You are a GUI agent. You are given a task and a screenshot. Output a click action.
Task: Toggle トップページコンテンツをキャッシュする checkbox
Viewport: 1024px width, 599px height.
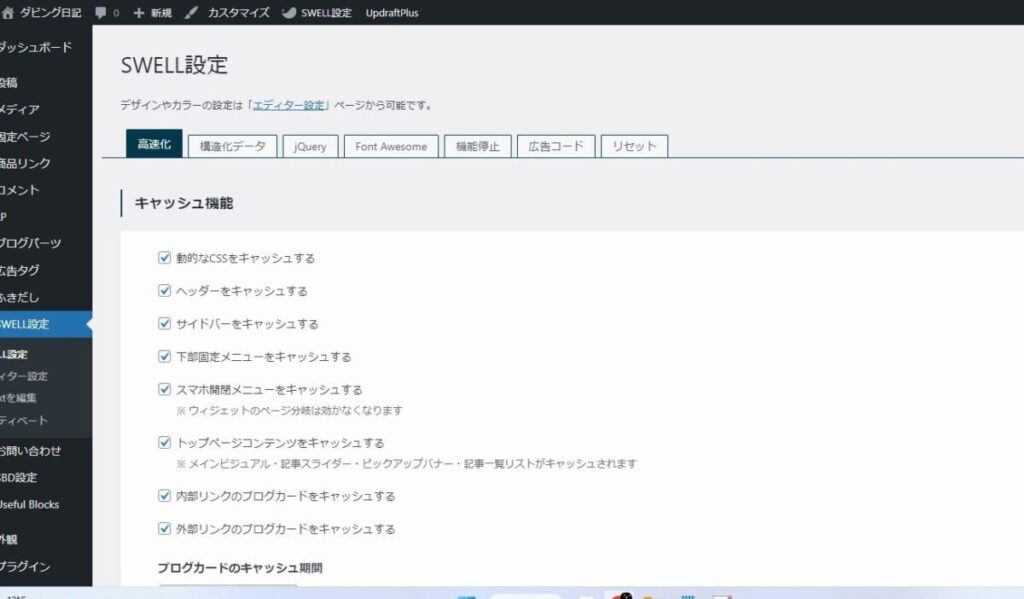pyautogui.click(x=165, y=442)
